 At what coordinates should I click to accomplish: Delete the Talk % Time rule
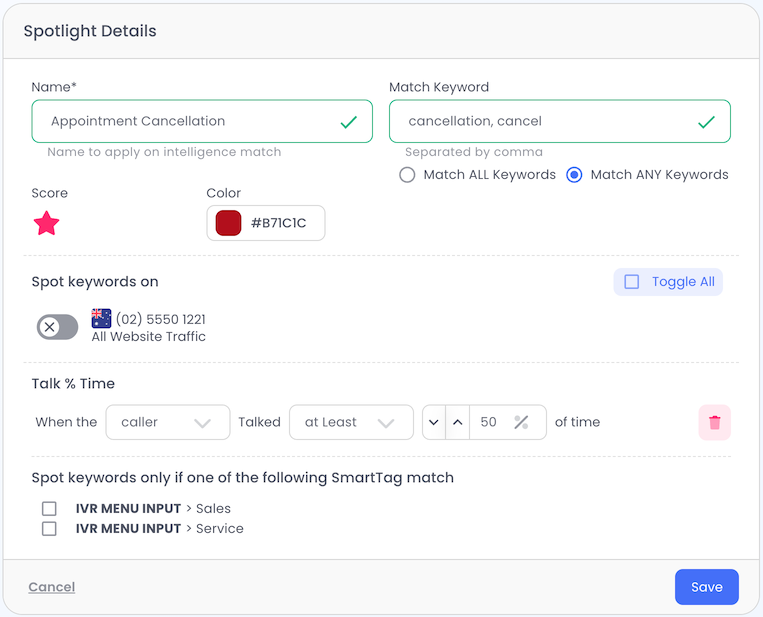(x=714, y=422)
